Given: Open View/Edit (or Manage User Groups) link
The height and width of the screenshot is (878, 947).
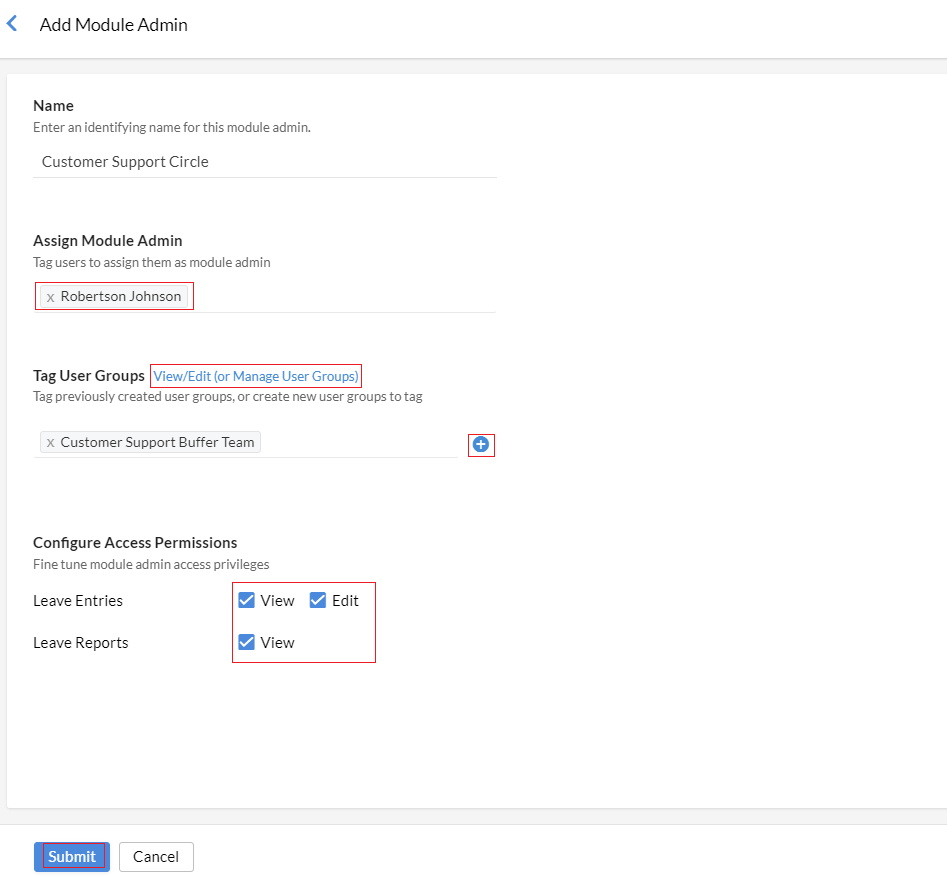Looking at the screenshot, I should (256, 376).
